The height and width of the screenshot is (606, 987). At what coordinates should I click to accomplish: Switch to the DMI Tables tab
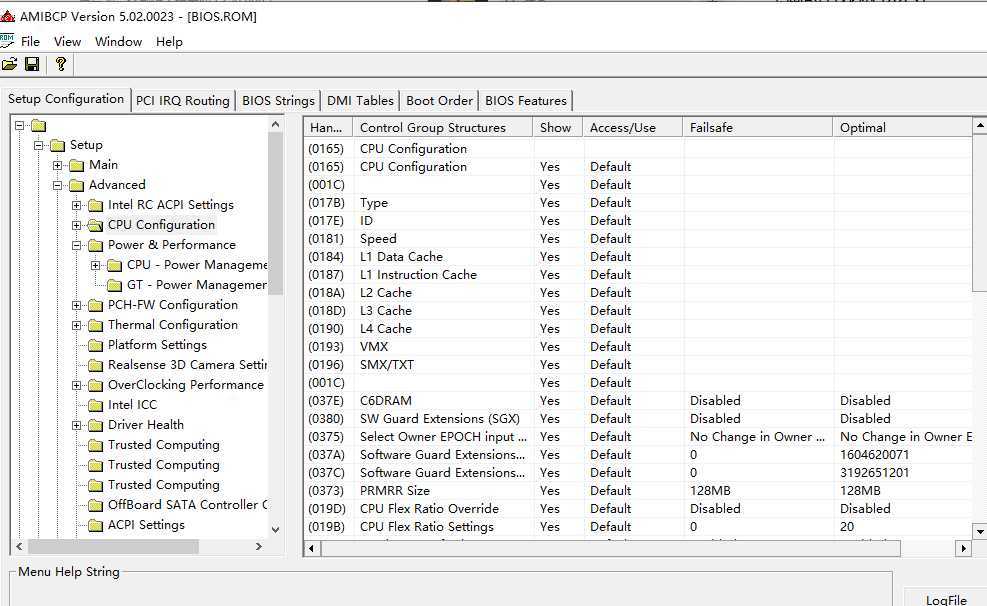pyautogui.click(x=360, y=101)
